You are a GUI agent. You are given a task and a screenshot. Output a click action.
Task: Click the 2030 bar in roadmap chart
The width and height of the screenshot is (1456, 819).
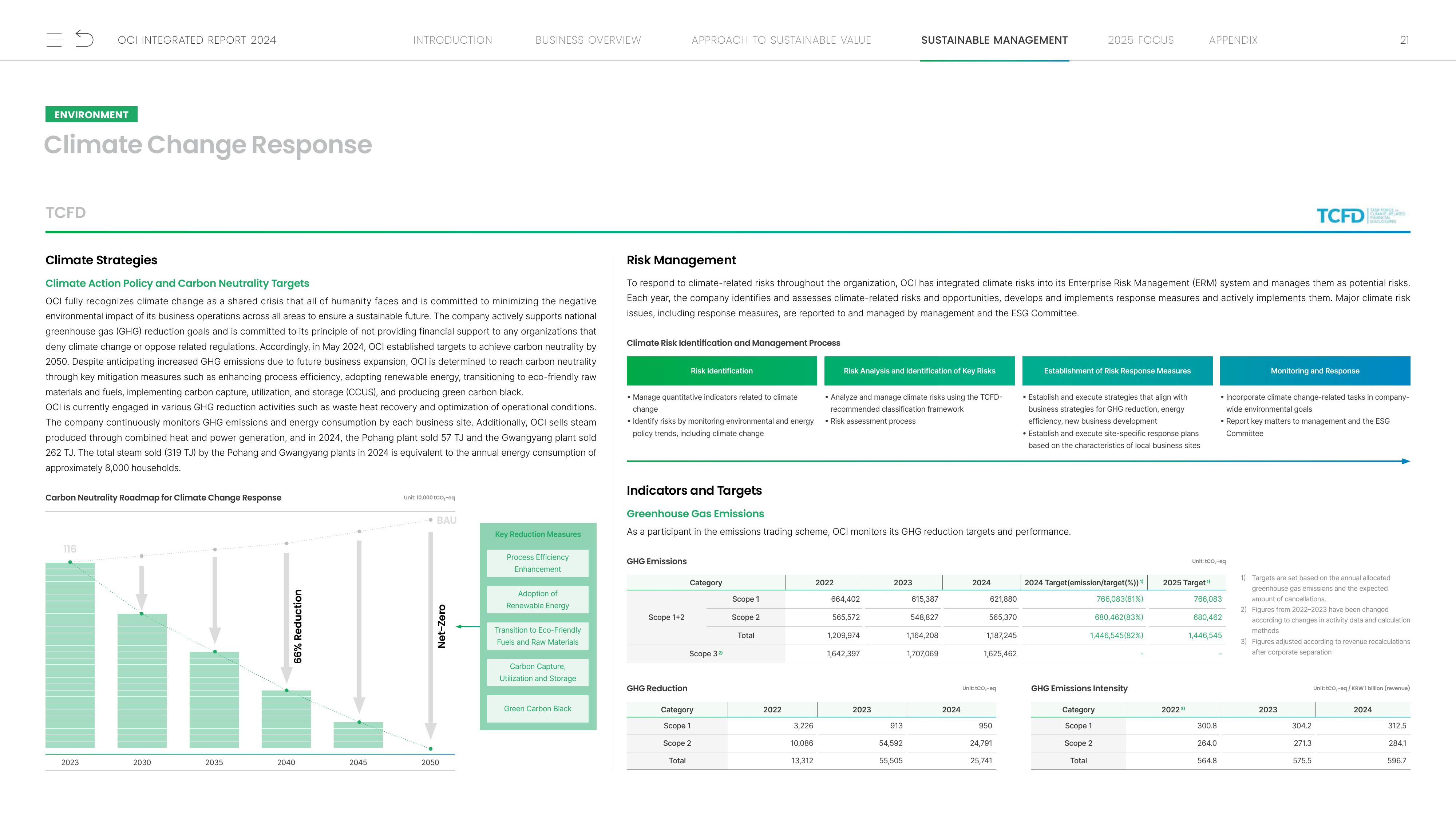(142, 681)
